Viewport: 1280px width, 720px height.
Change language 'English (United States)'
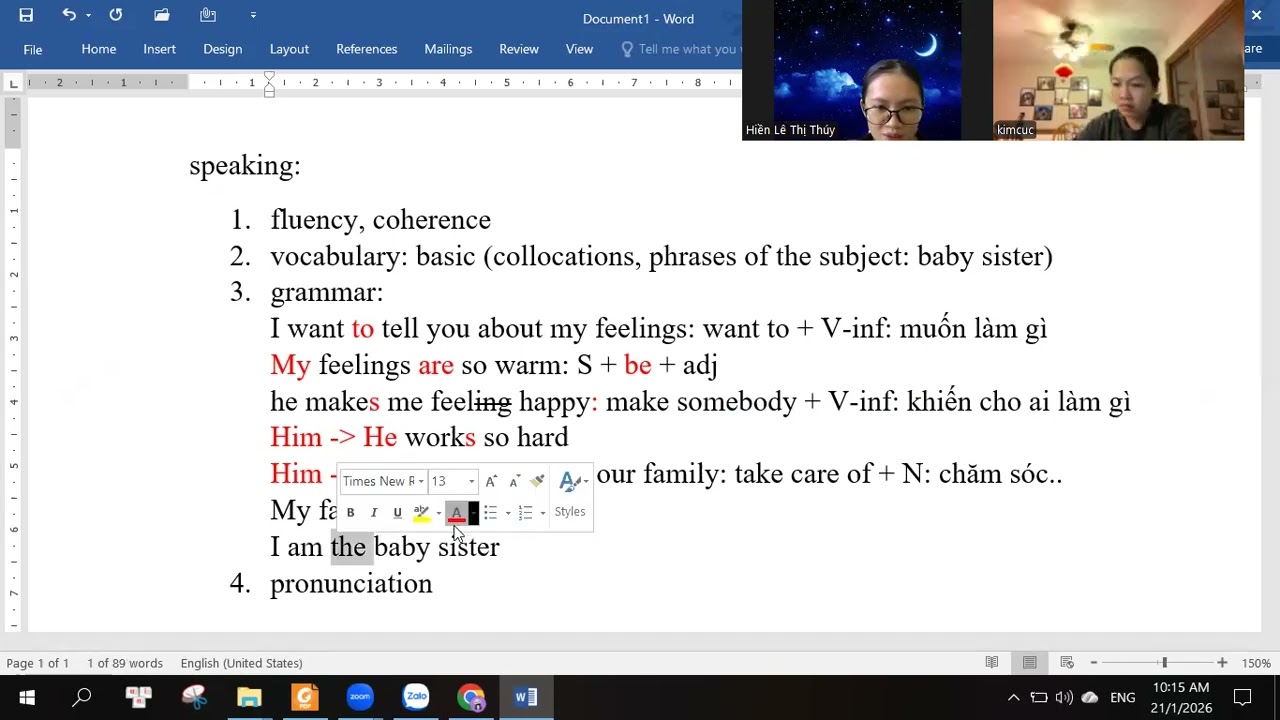[241, 663]
